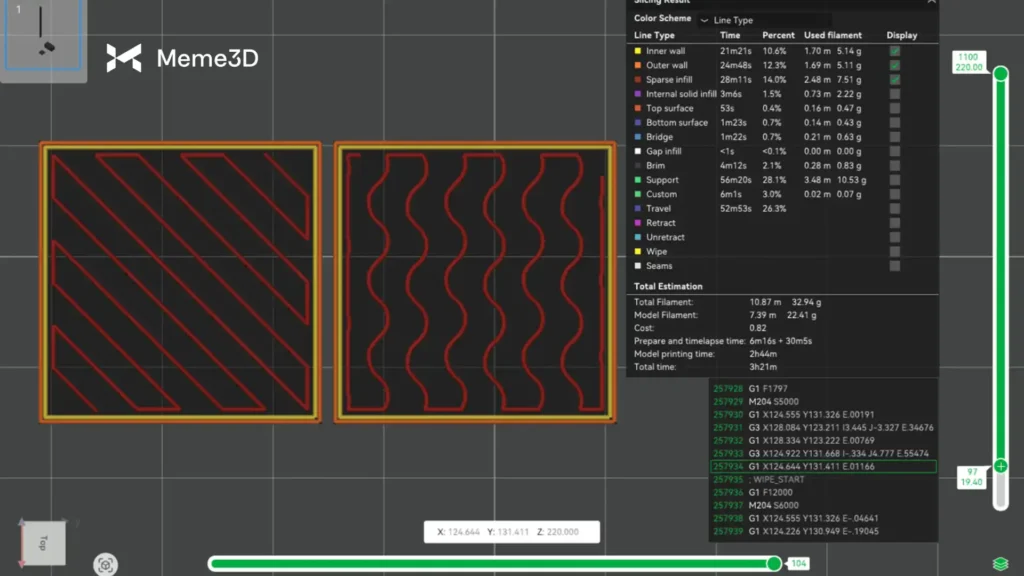Enable Seams display checkbox
Screen dimensions: 1024x576
(895, 266)
